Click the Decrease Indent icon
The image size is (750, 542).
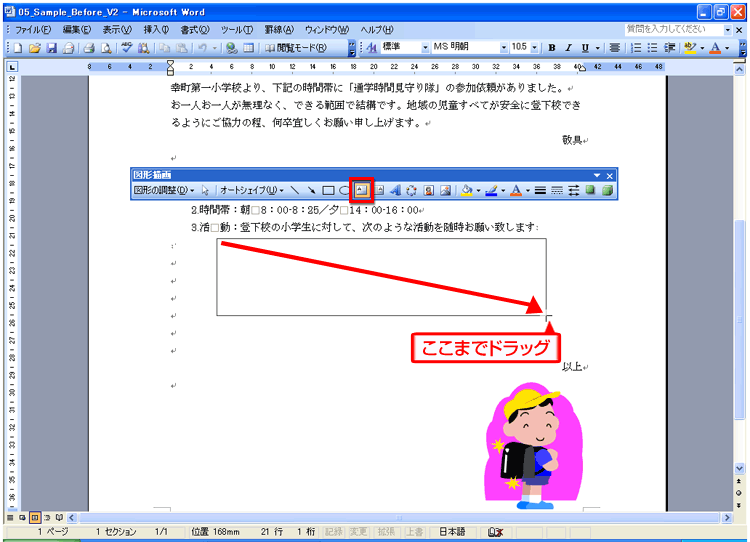670,47
